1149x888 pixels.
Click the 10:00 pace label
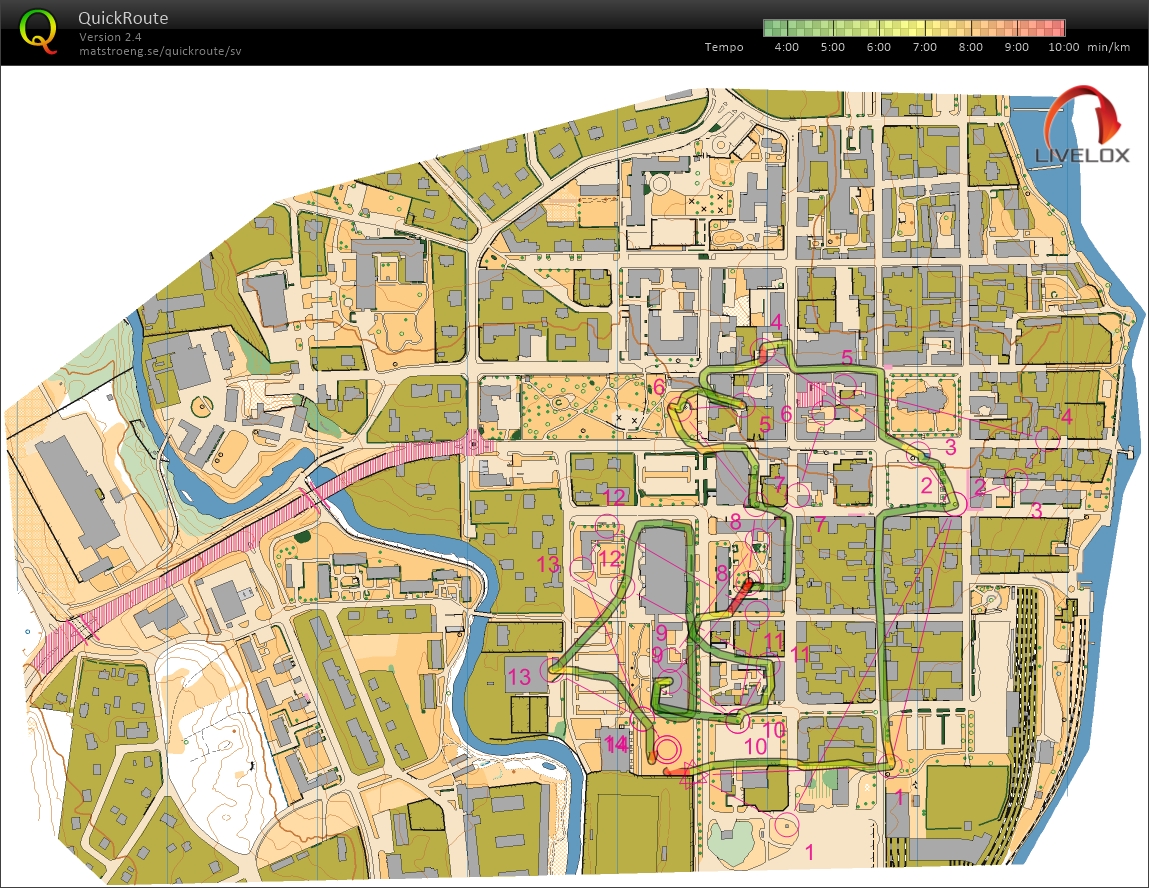tap(1063, 47)
